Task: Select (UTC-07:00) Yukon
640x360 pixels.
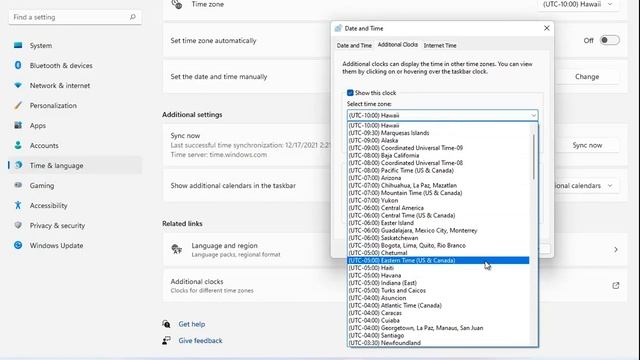Action: coord(438,200)
